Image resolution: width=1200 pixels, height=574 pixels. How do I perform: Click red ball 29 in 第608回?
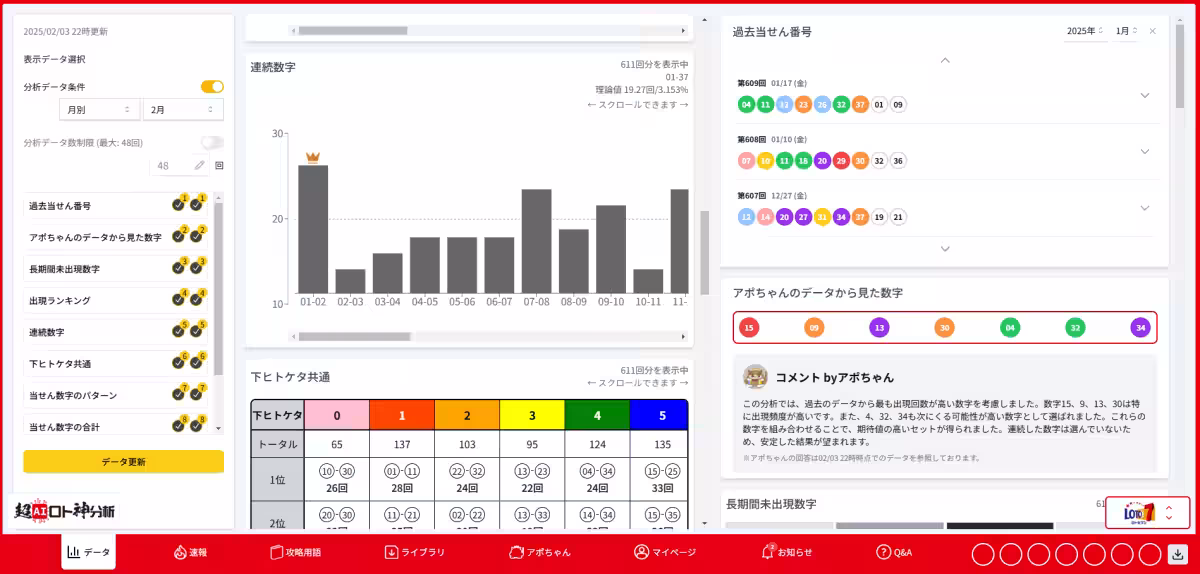pos(841,160)
